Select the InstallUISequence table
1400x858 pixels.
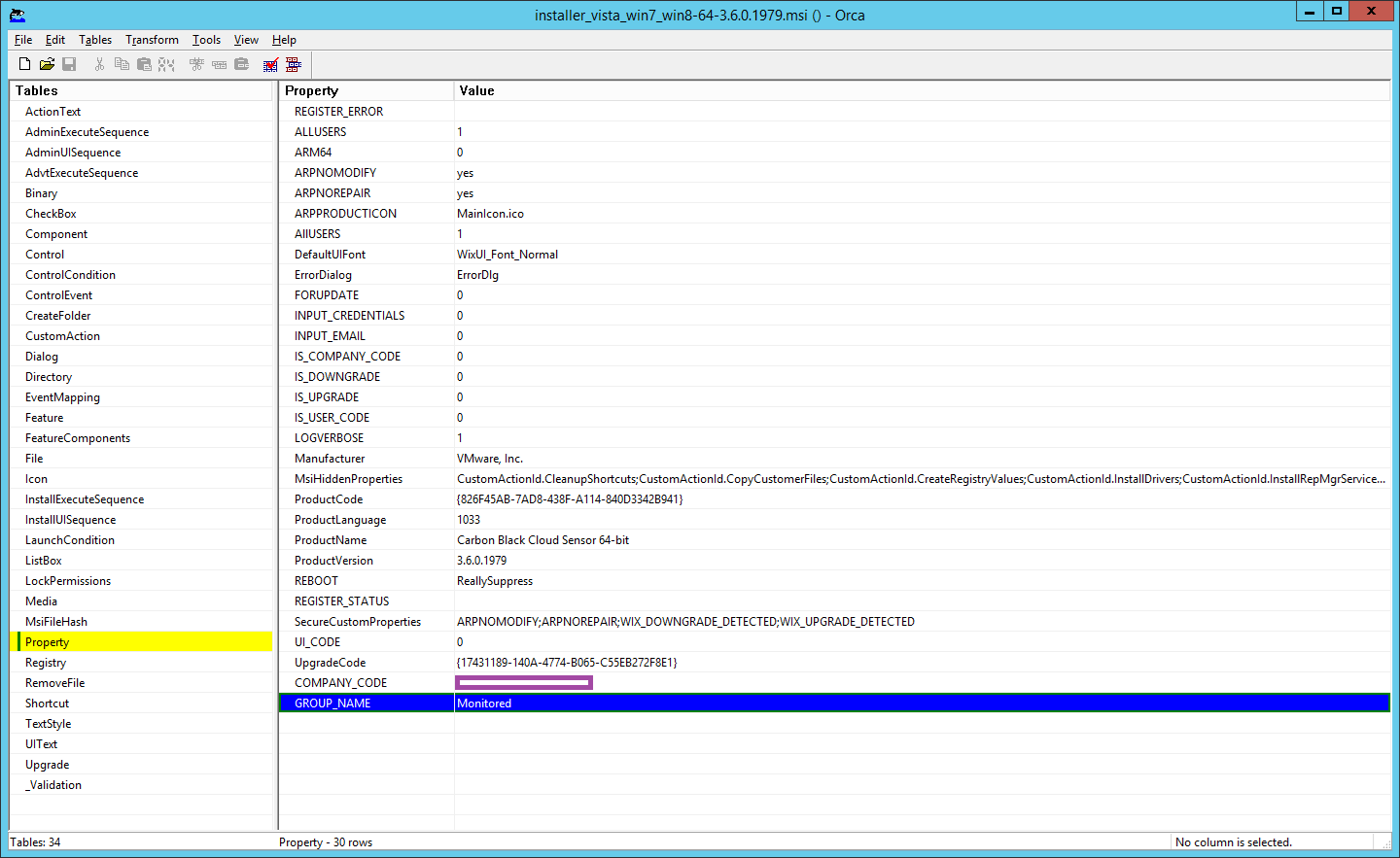pos(70,520)
